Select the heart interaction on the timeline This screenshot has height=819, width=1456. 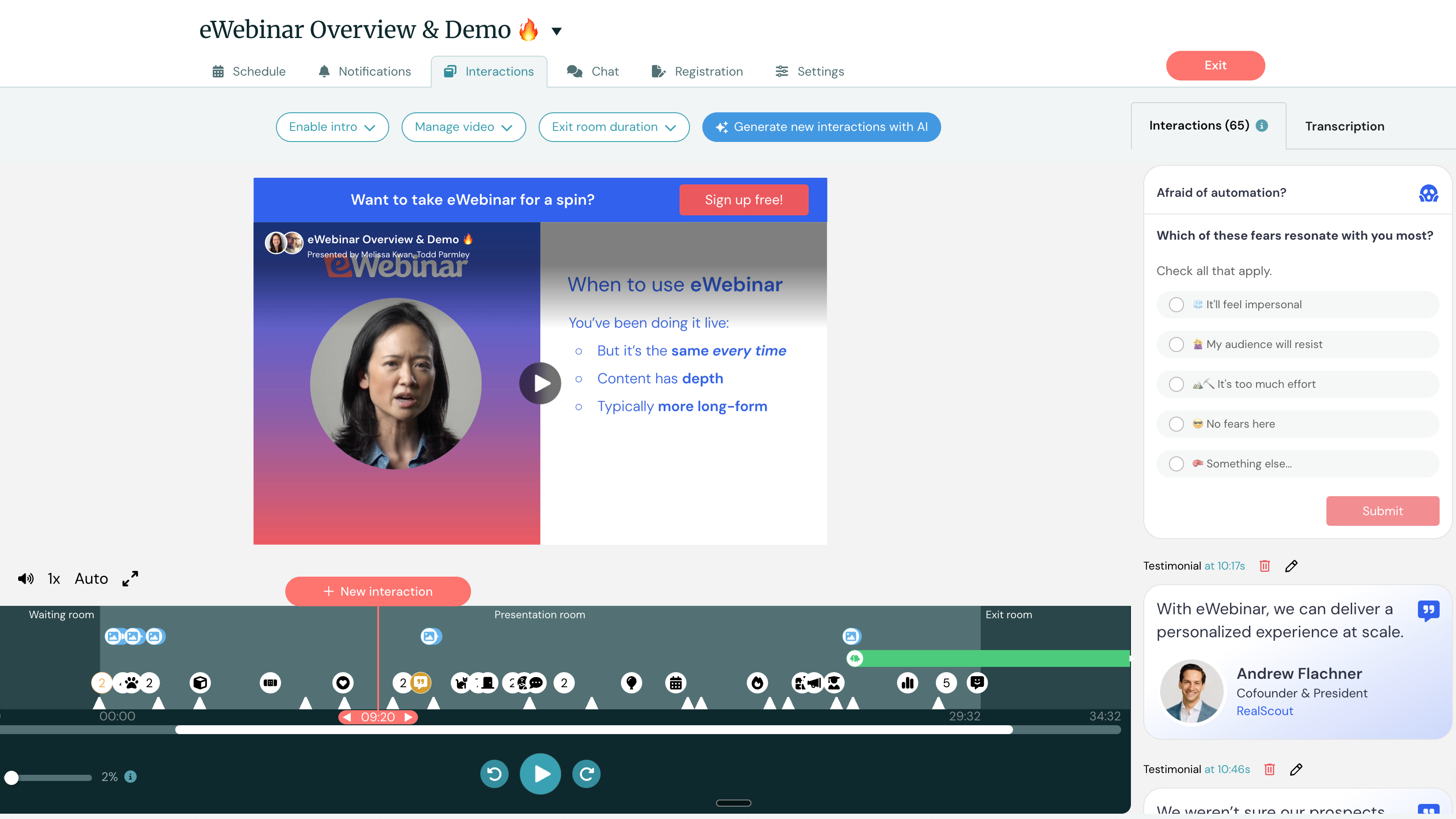coord(342,683)
